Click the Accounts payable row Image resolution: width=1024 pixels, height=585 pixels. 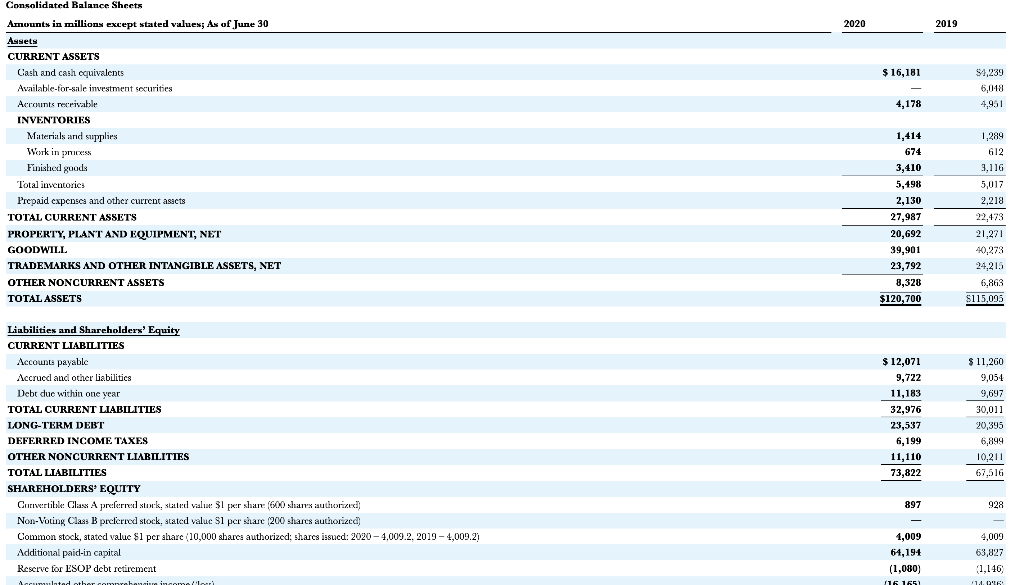click(52, 361)
